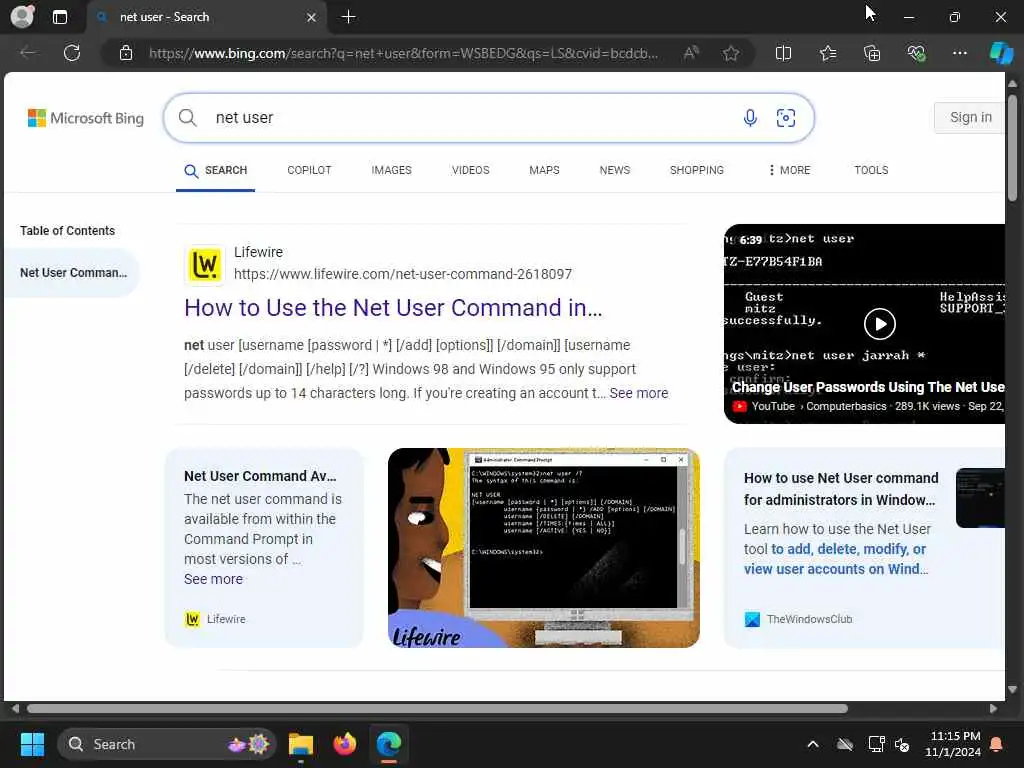Screen dimensions: 1024x768
Task: Switch to the COPILOT tab
Action: [309, 170]
